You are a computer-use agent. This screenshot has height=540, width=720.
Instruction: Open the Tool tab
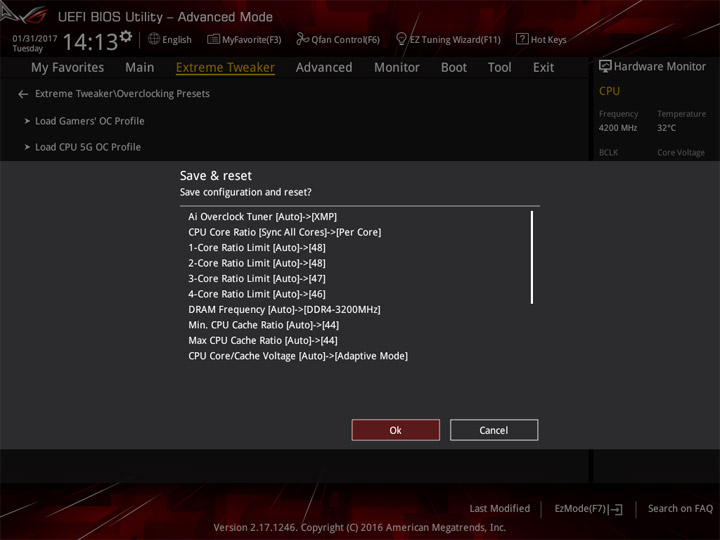(x=500, y=68)
